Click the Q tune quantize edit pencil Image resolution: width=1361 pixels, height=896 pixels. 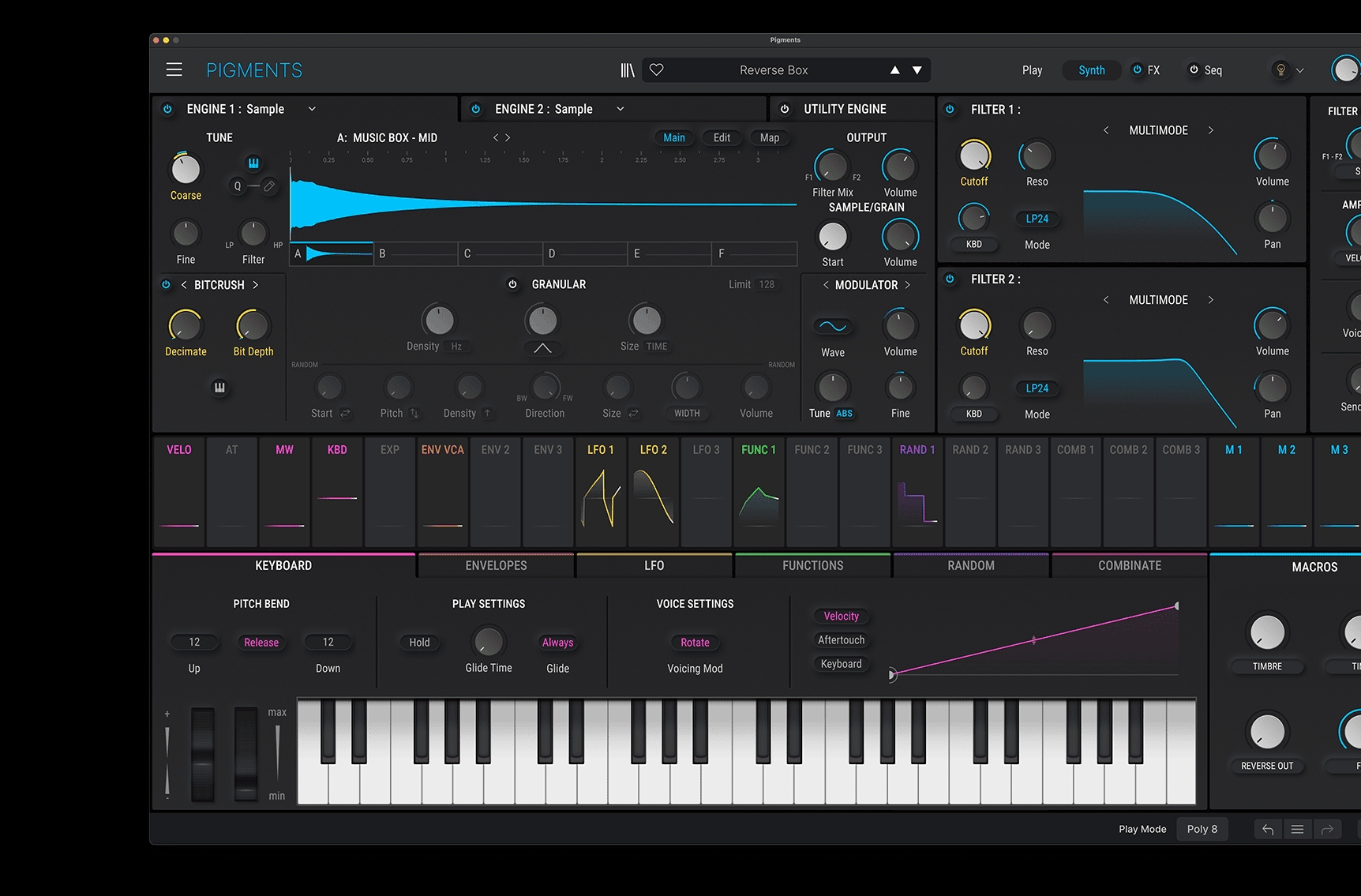[x=269, y=186]
